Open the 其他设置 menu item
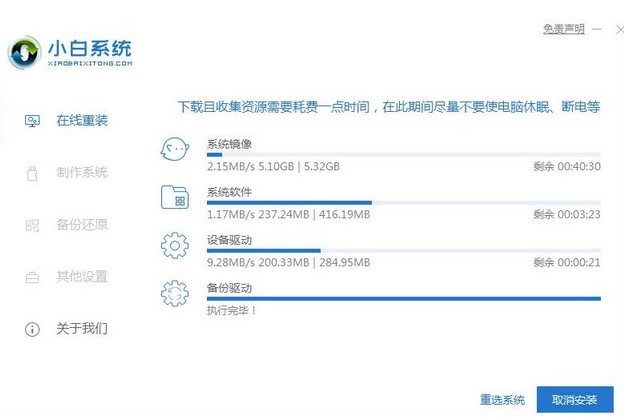The height and width of the screenshot is (417, 624). 81,277
